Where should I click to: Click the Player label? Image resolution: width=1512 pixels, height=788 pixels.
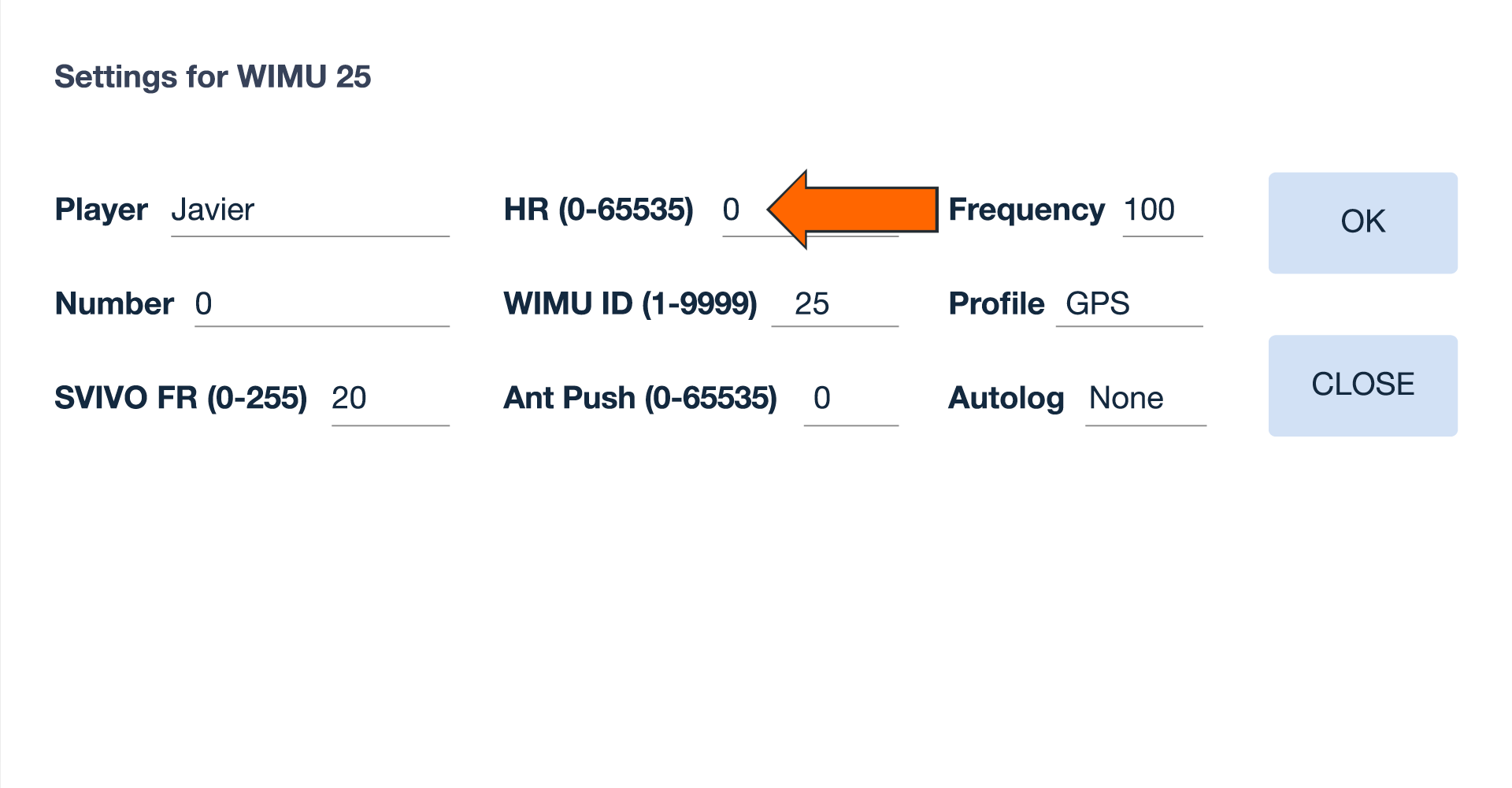[101, 210]
